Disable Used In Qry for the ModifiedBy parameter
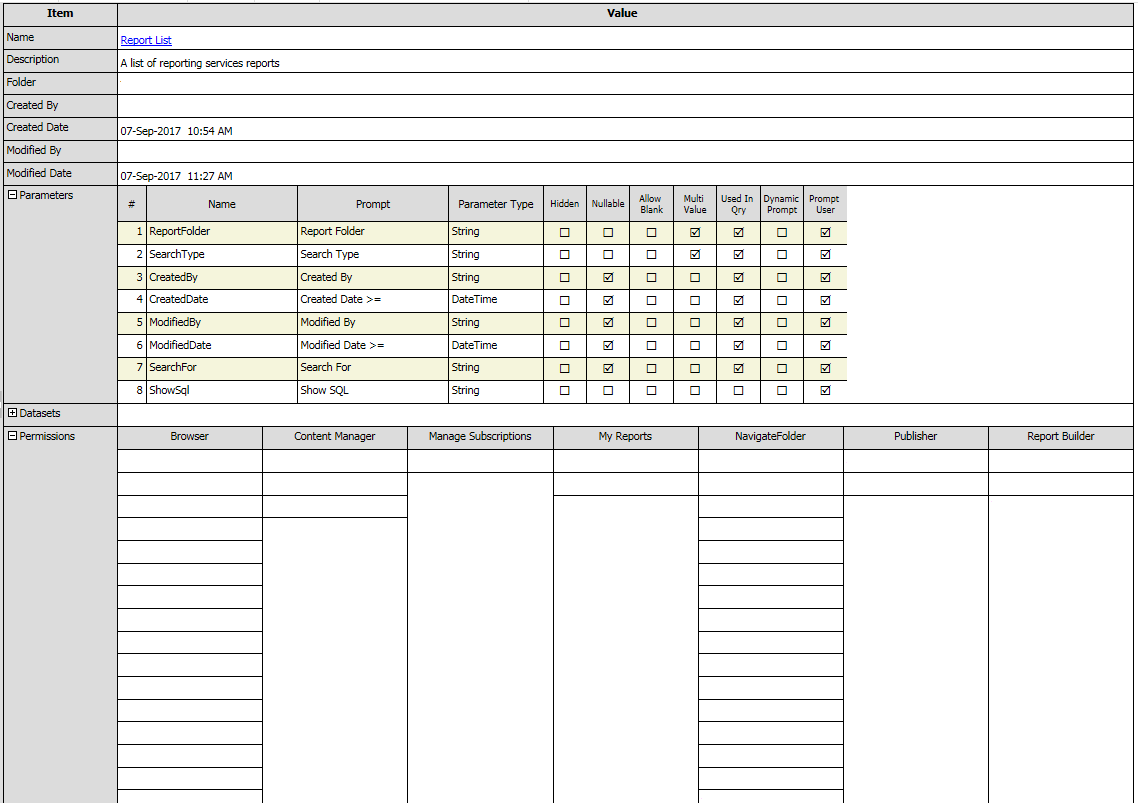The image size is (1138, 803). tap(738, 322)
